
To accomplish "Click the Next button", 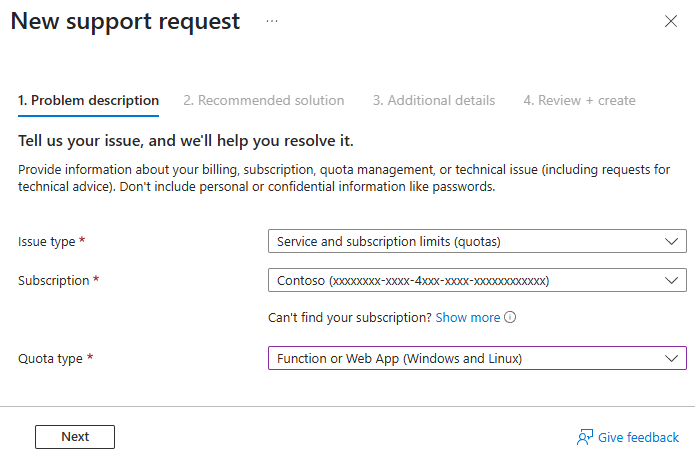I will tap(75, 437).
